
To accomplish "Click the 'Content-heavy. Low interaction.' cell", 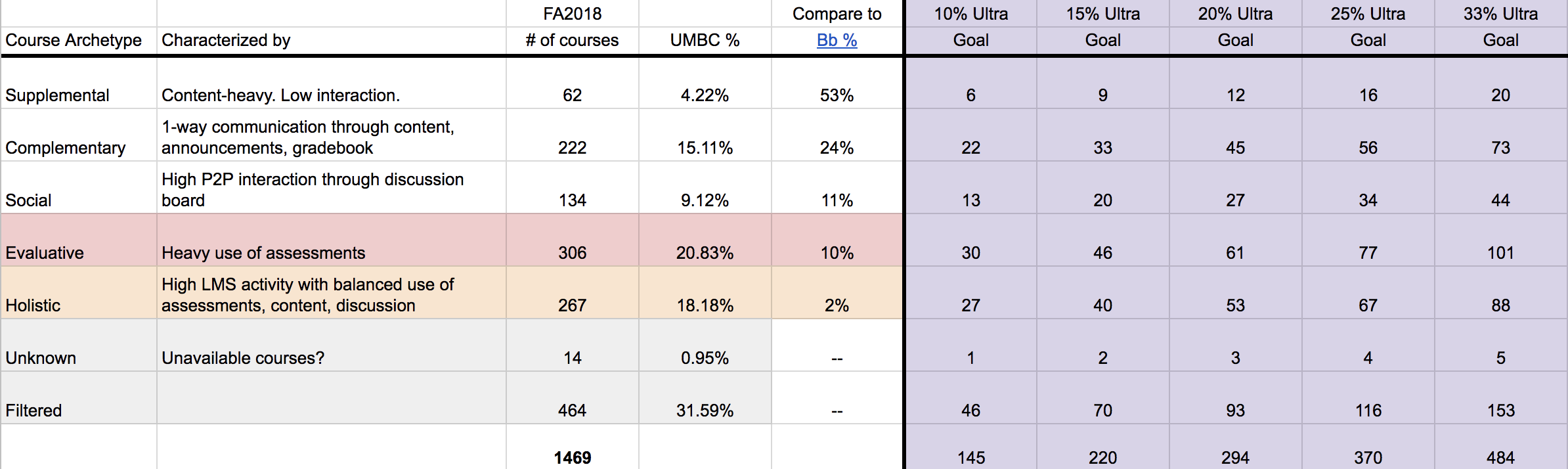I will pos(280,95).
